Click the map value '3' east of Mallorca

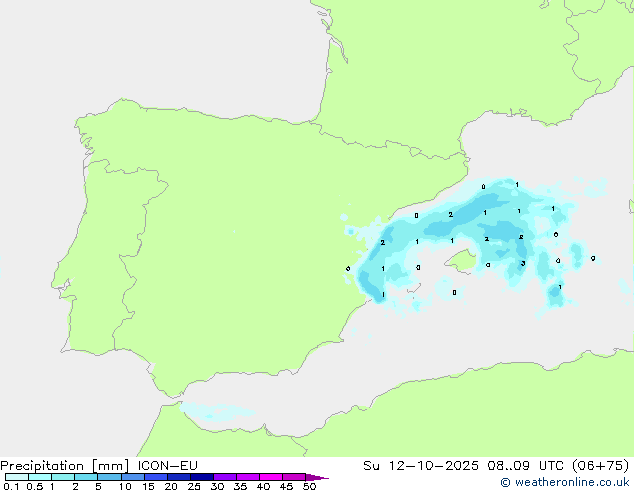click(523, 264)
